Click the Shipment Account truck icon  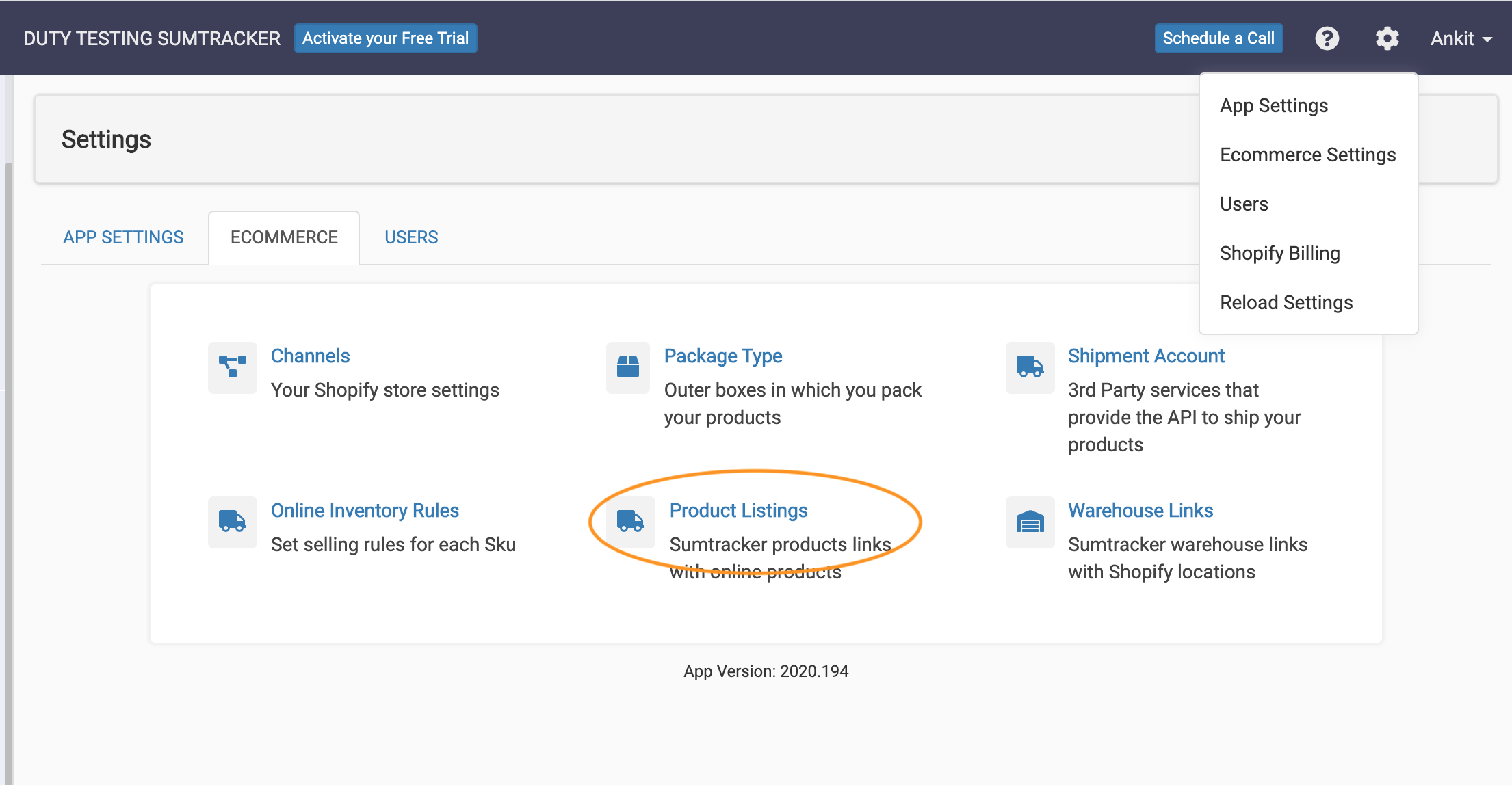[x=1030, y=367]
